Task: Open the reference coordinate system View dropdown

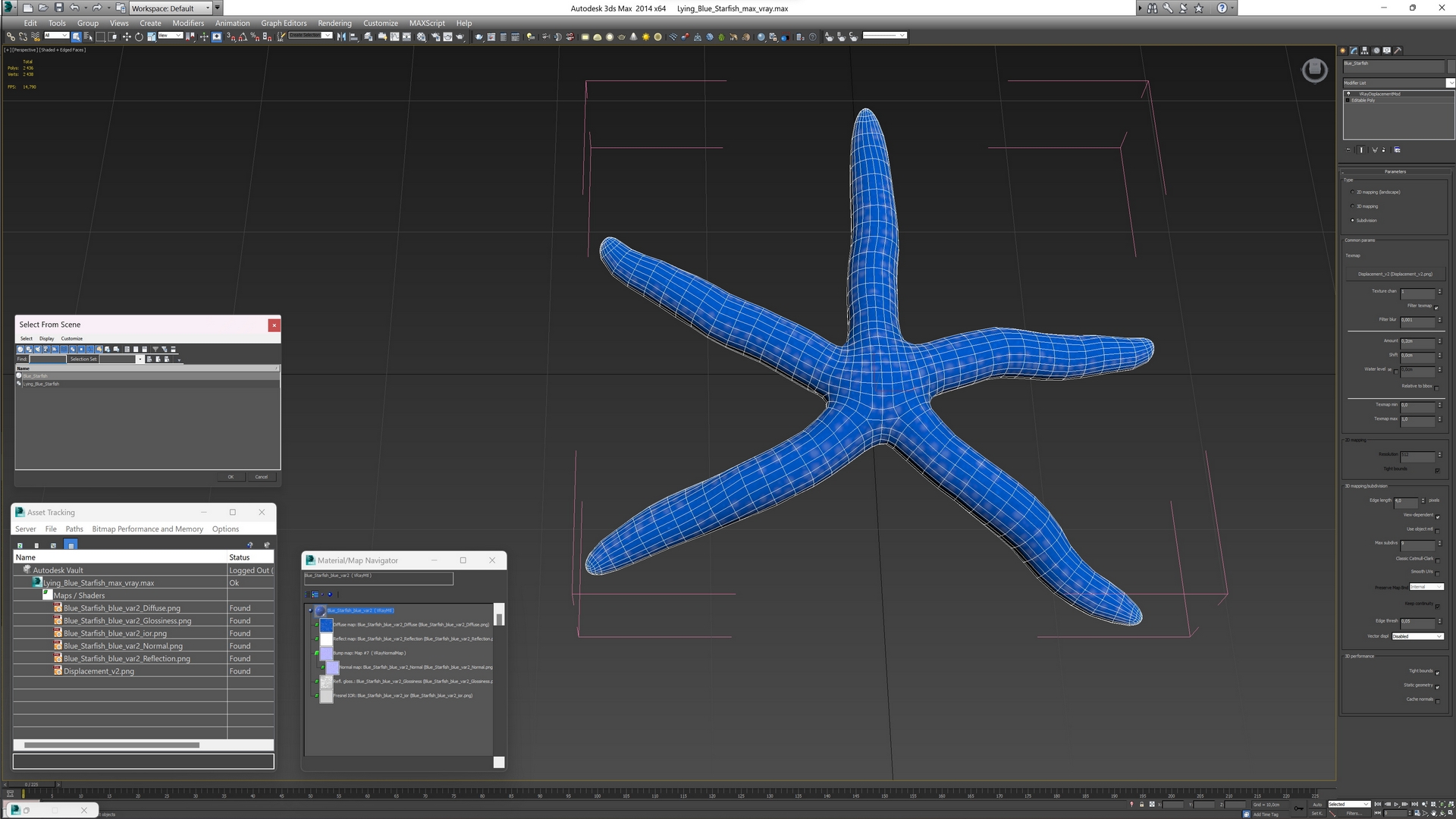Action: click(x=170, y=36)
